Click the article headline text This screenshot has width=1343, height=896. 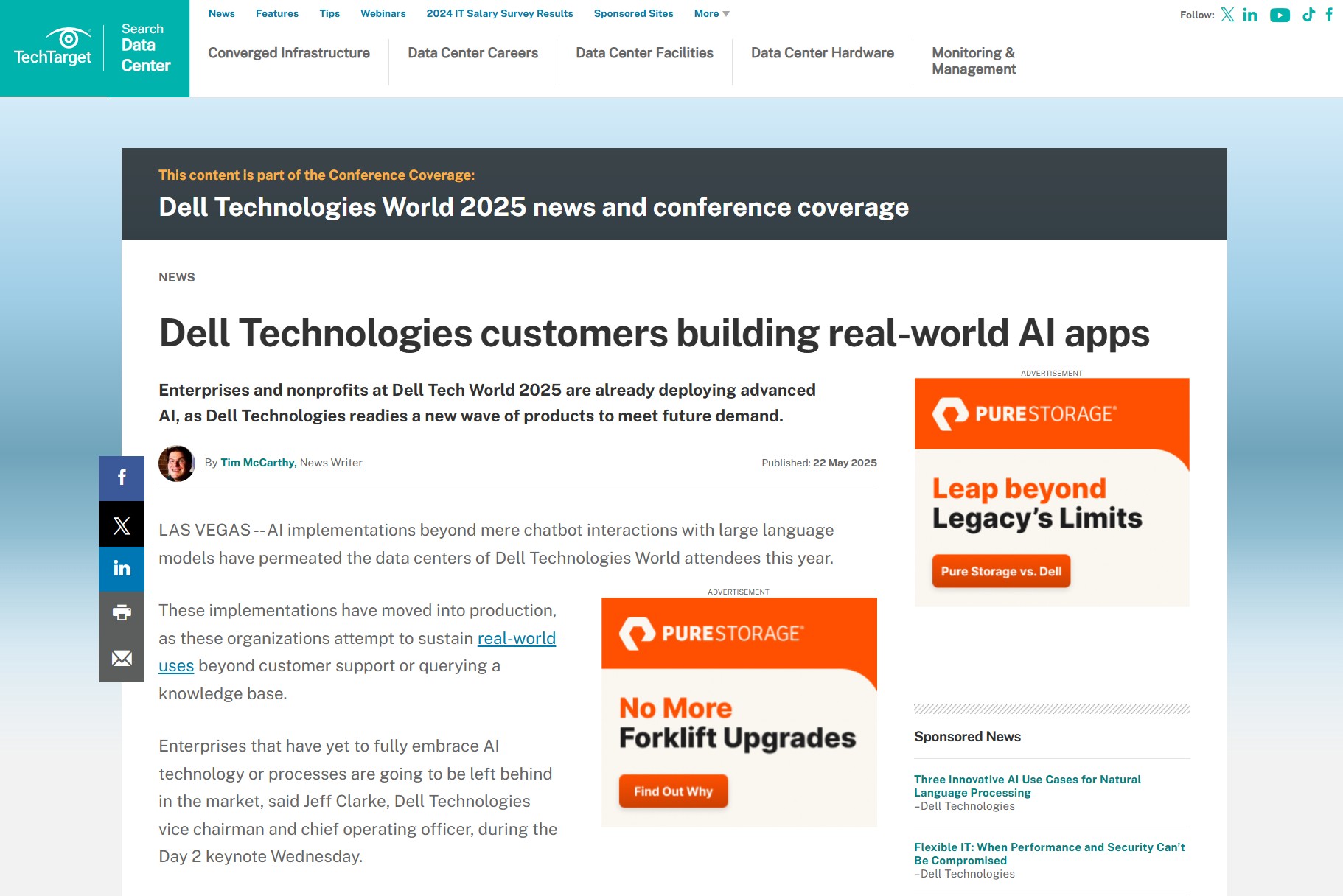coord(654,333)
